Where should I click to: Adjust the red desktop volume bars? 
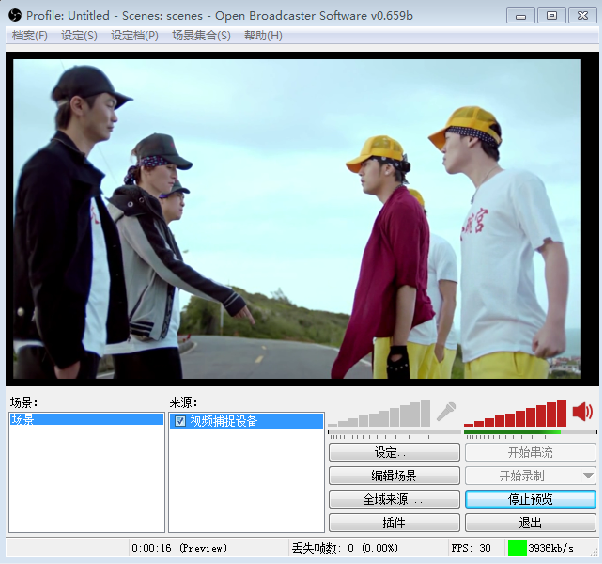point(515,413)
